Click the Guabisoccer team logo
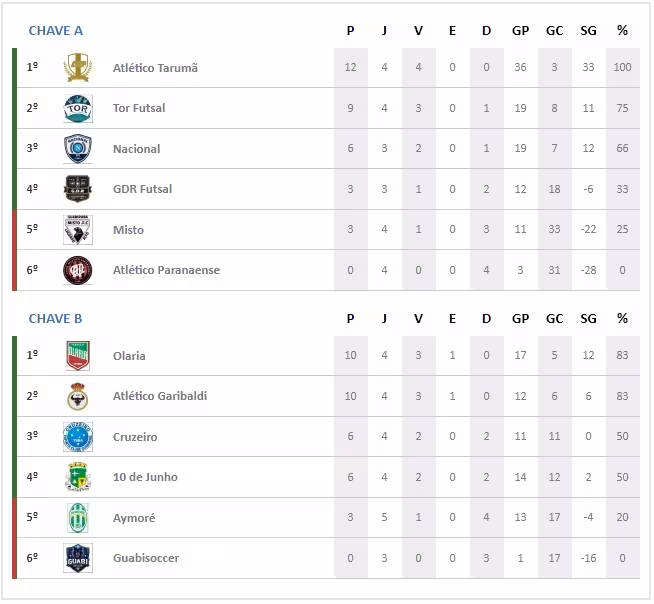Viewport: 654px width, 604px height. (x=77, y=558)
